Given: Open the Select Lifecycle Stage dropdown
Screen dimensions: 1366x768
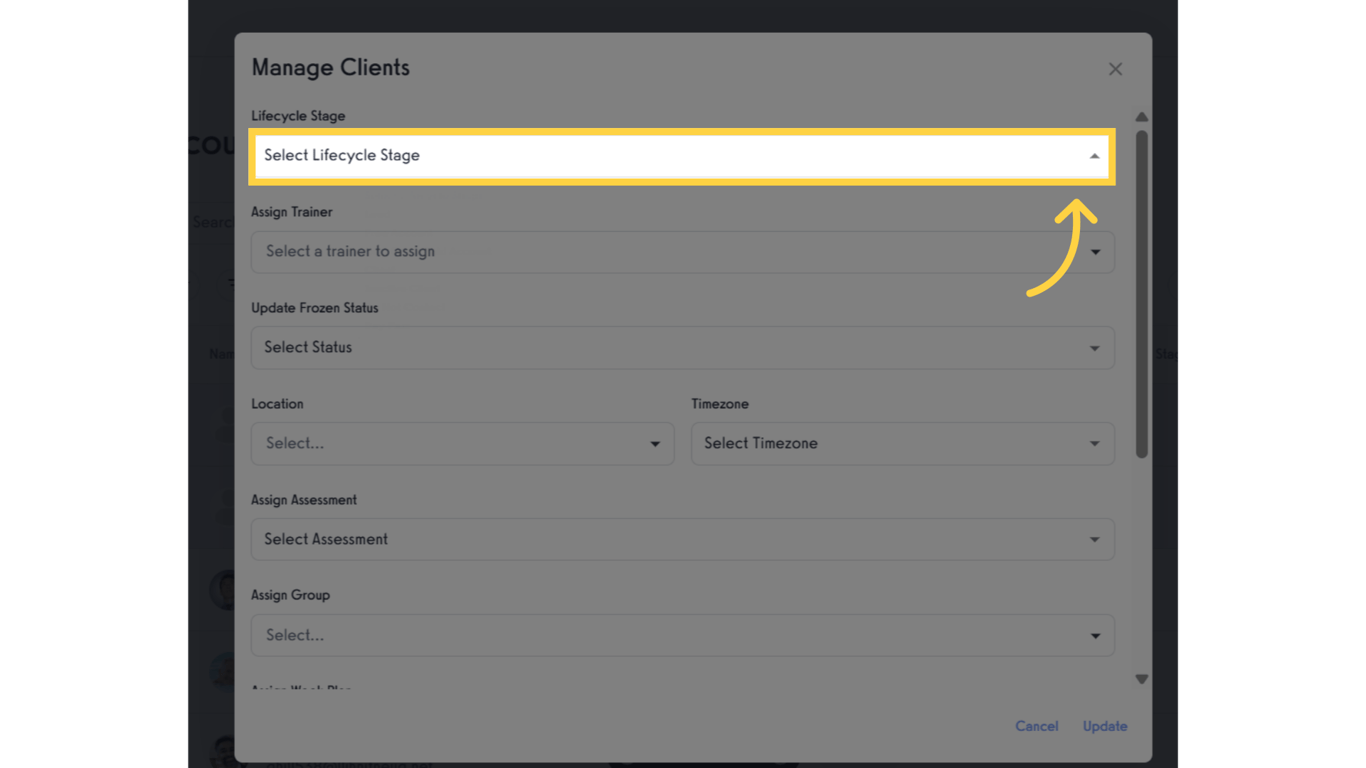Looking at the screenshot, I should [x=683, y=156].
